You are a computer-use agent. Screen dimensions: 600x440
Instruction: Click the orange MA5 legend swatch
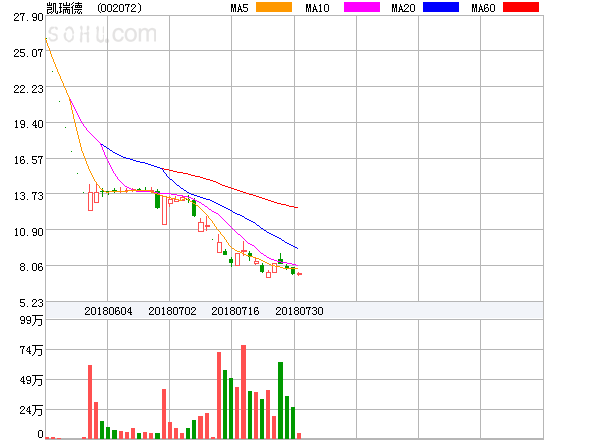coord(274,7)
